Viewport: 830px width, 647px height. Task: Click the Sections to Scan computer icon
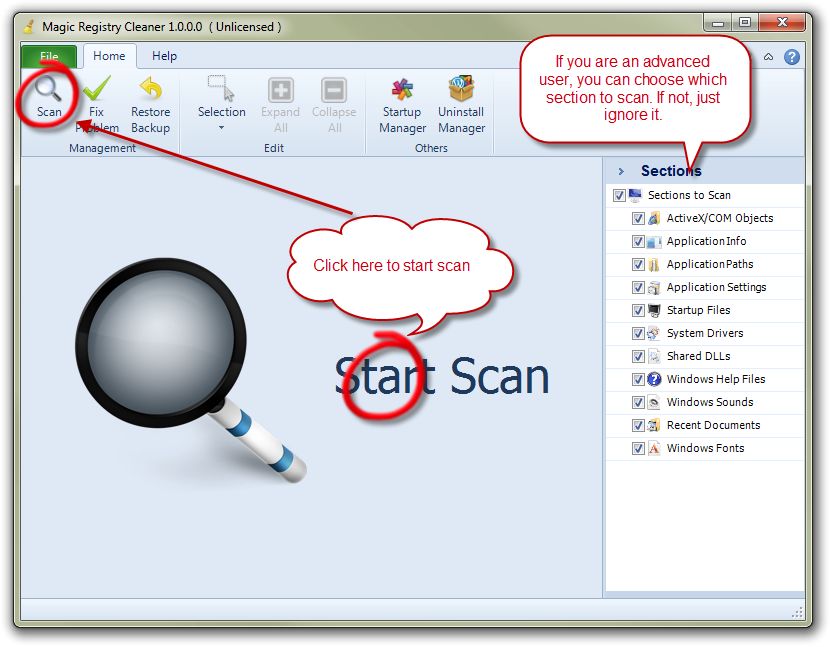pos(635,195)
